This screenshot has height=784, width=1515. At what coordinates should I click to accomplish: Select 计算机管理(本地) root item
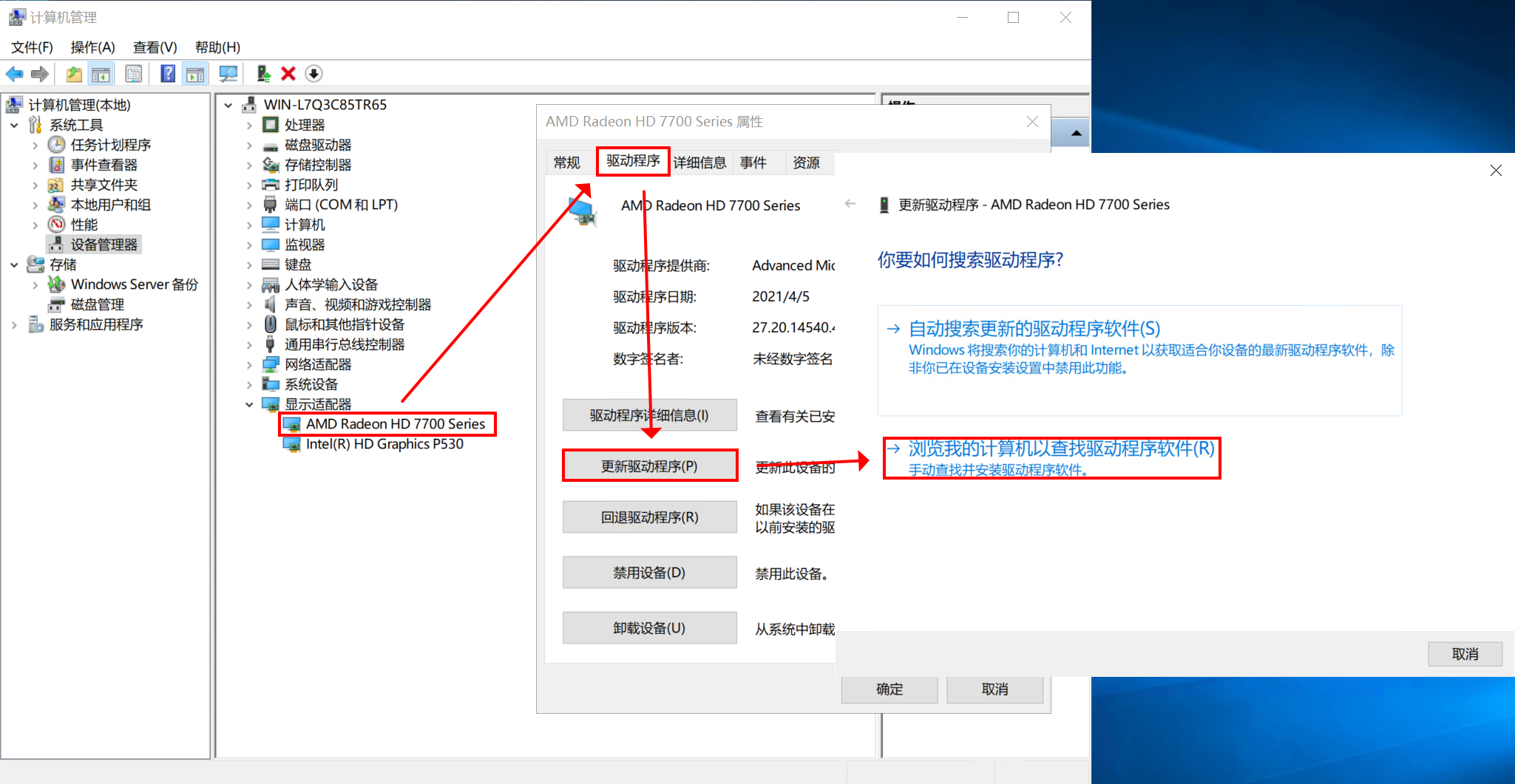coord(69,105)
